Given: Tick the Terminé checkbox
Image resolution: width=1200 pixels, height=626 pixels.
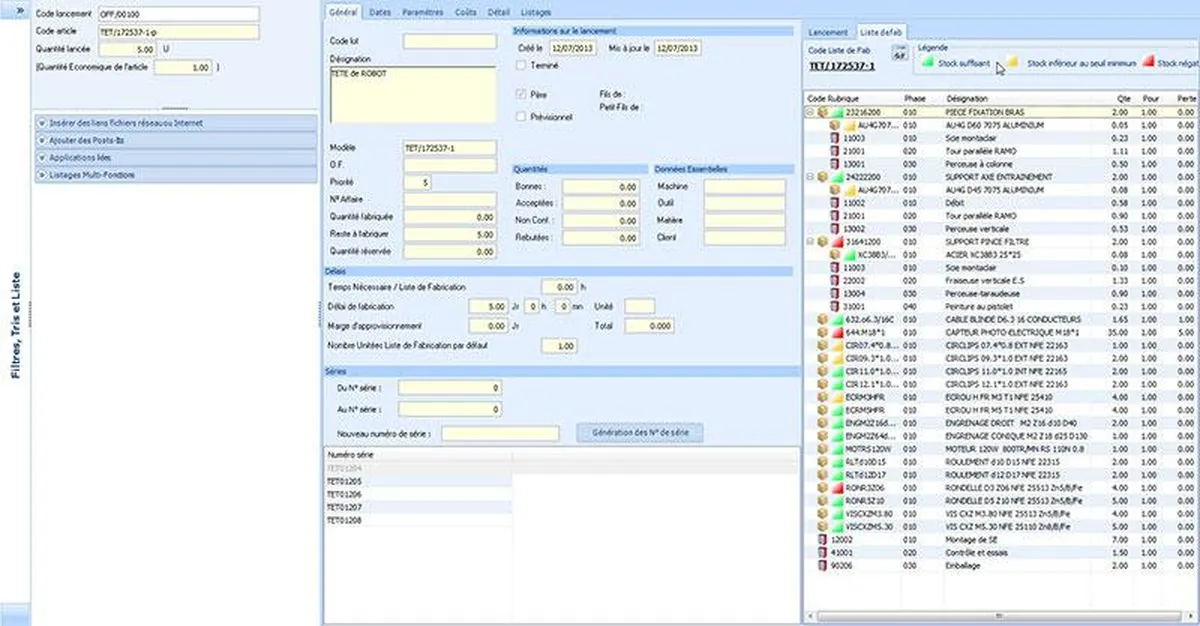Looking at the screenshot, I should point(521,66).
